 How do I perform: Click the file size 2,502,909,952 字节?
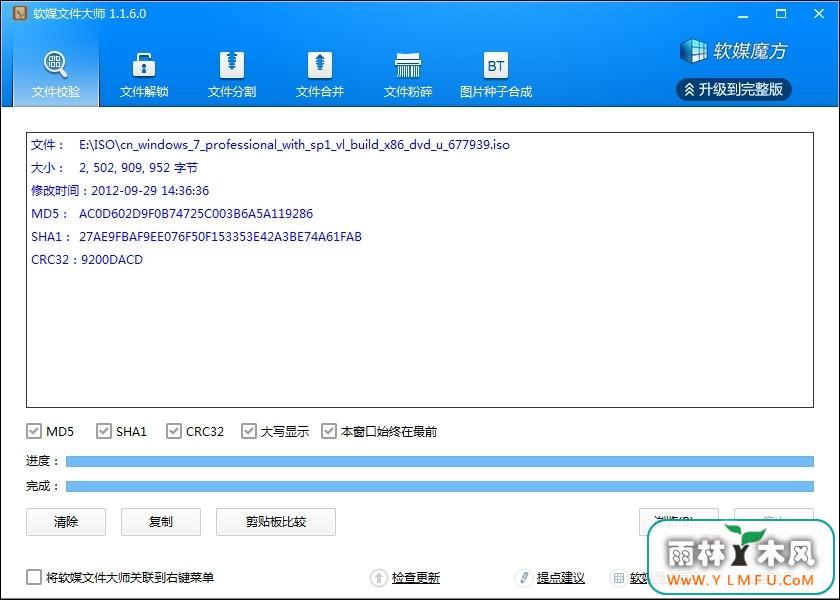pyautogui.click(x=138, y=168)
